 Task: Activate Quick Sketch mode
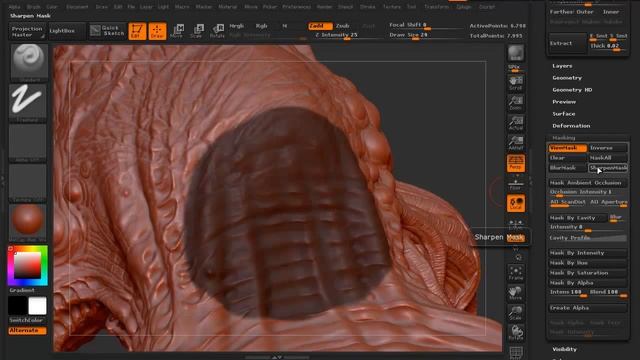pyautogui.click(x=107, y=31)
